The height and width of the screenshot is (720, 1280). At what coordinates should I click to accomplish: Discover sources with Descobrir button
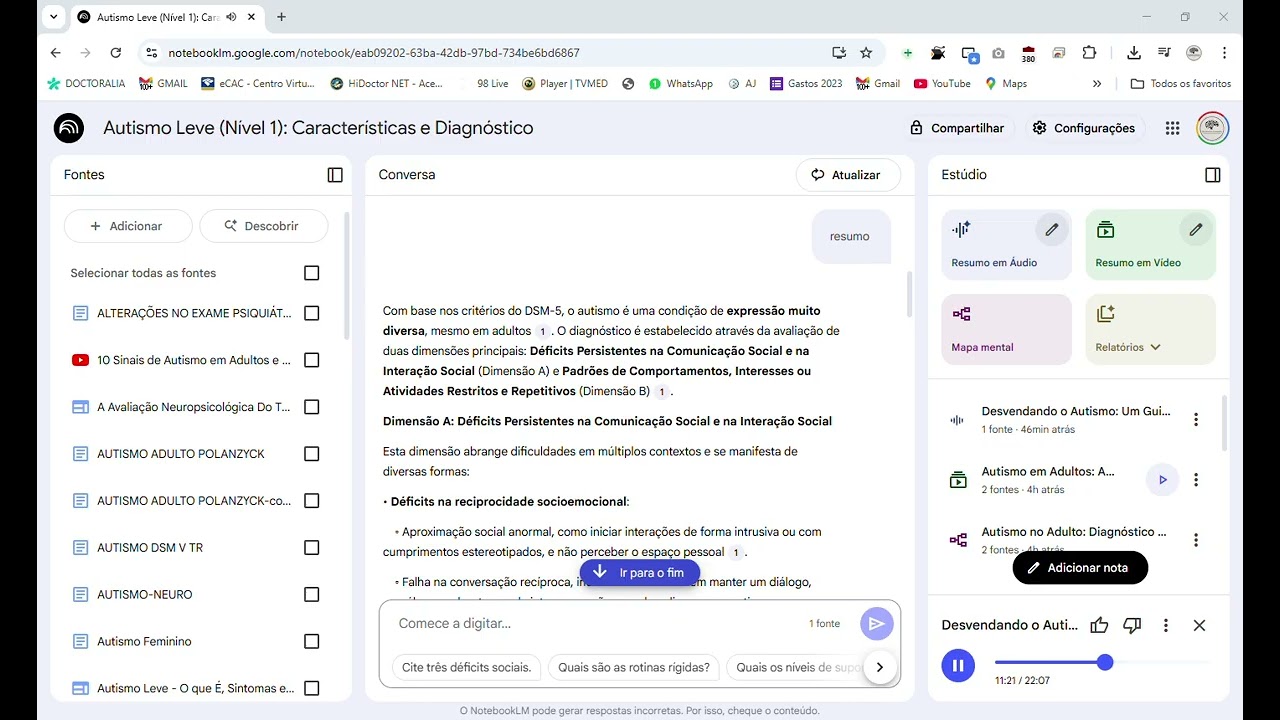click(x=263, y=226)
